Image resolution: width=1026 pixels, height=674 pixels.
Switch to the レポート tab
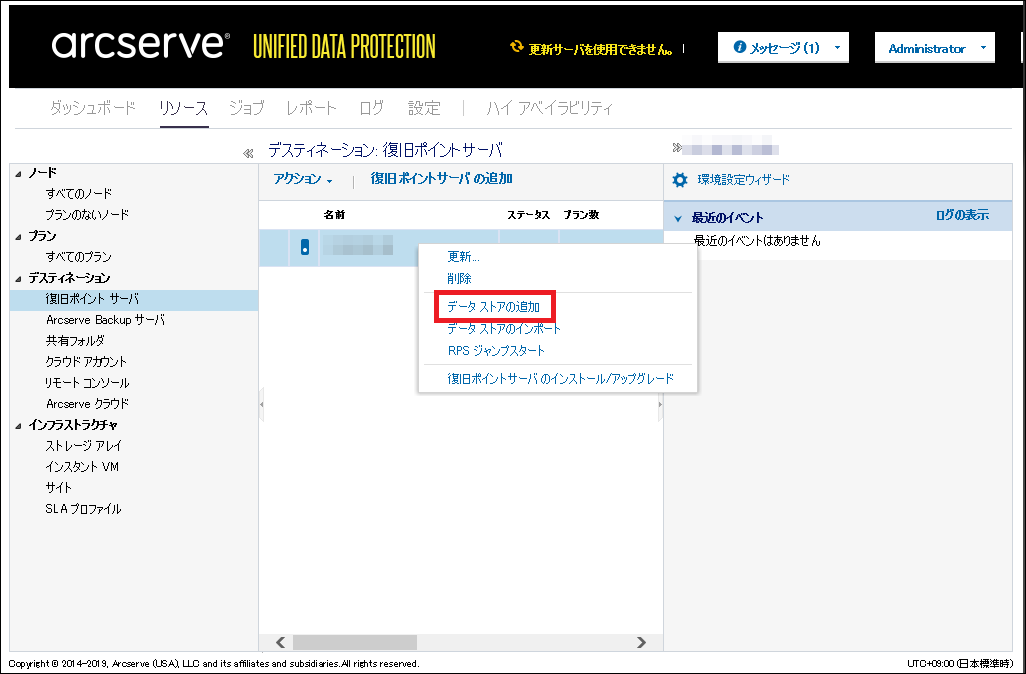point(311,108)
